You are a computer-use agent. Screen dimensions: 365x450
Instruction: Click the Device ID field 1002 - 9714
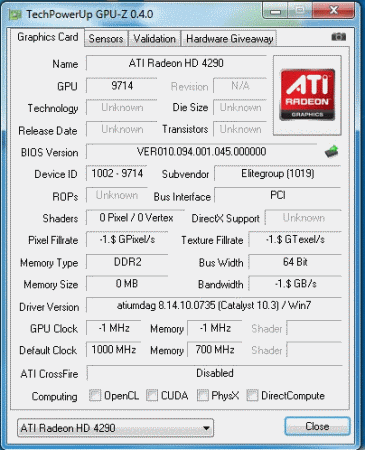tap(117, 173)
